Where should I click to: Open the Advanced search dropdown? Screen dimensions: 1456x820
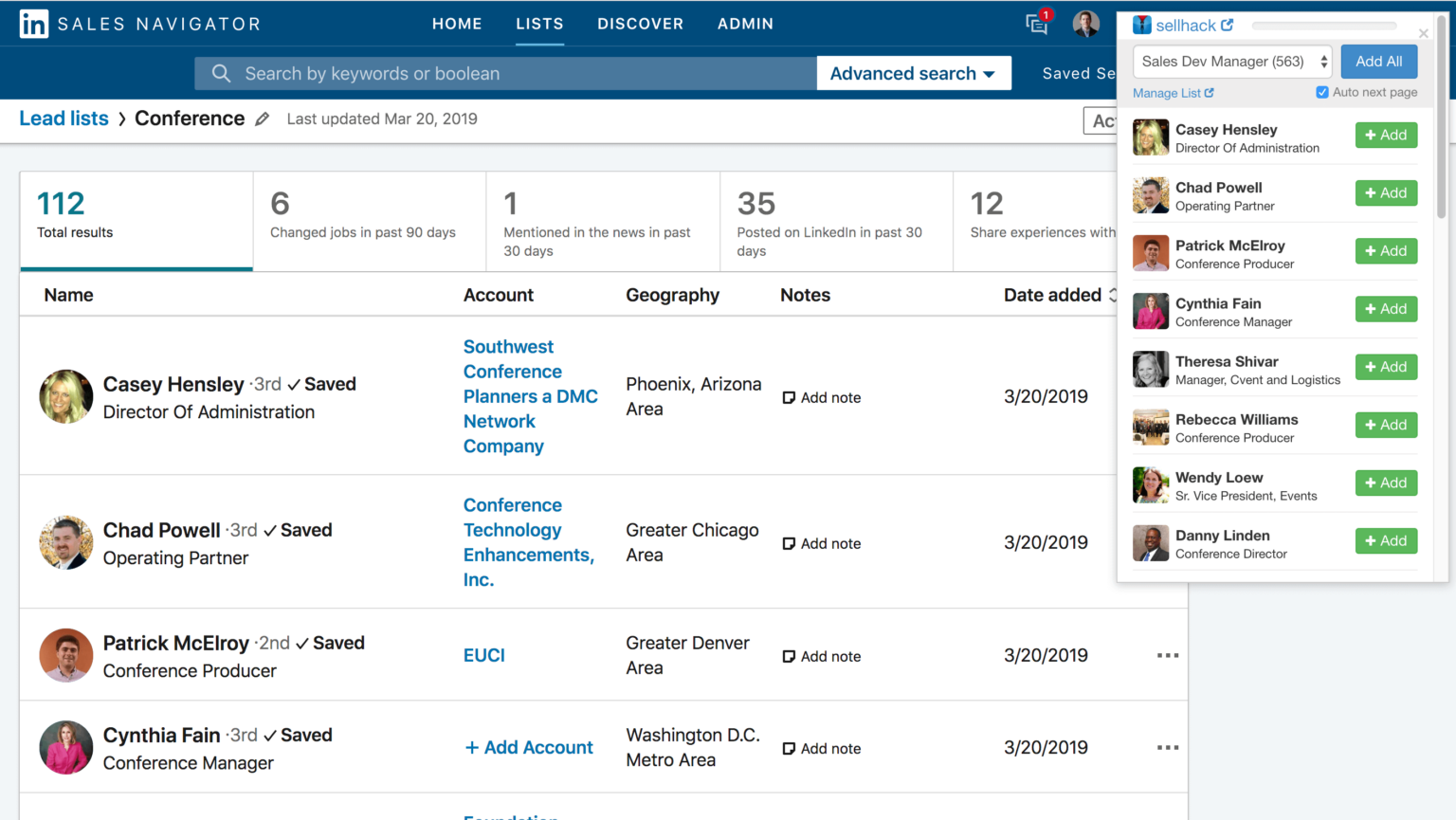click(x=913, y=73)
